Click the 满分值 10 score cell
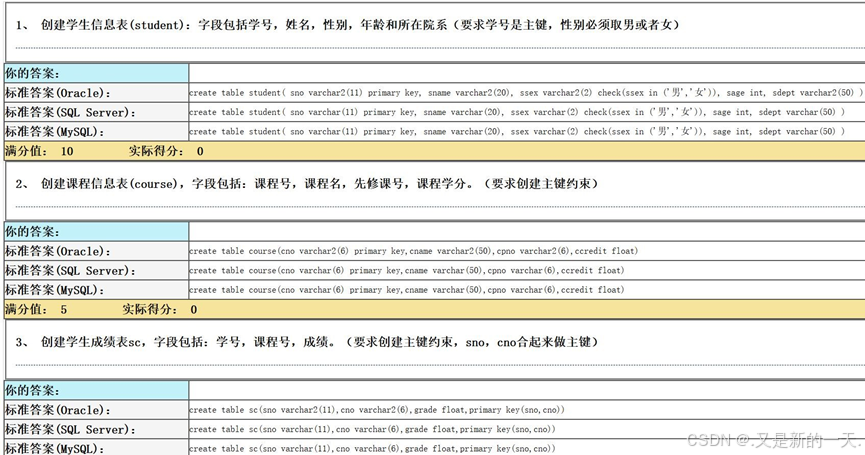Screen dimensions: 865x455 coord(40,151)
